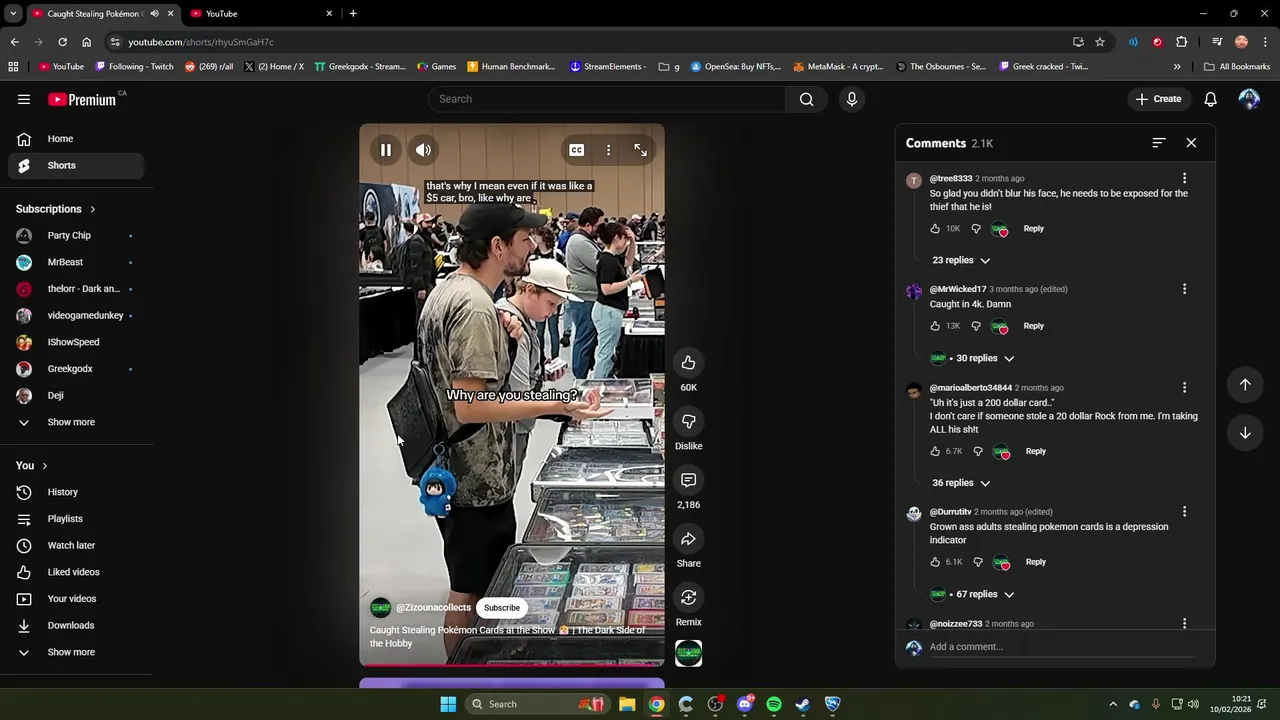Mute the Short's volume
Screen dimensions: 1280x720
424,150
